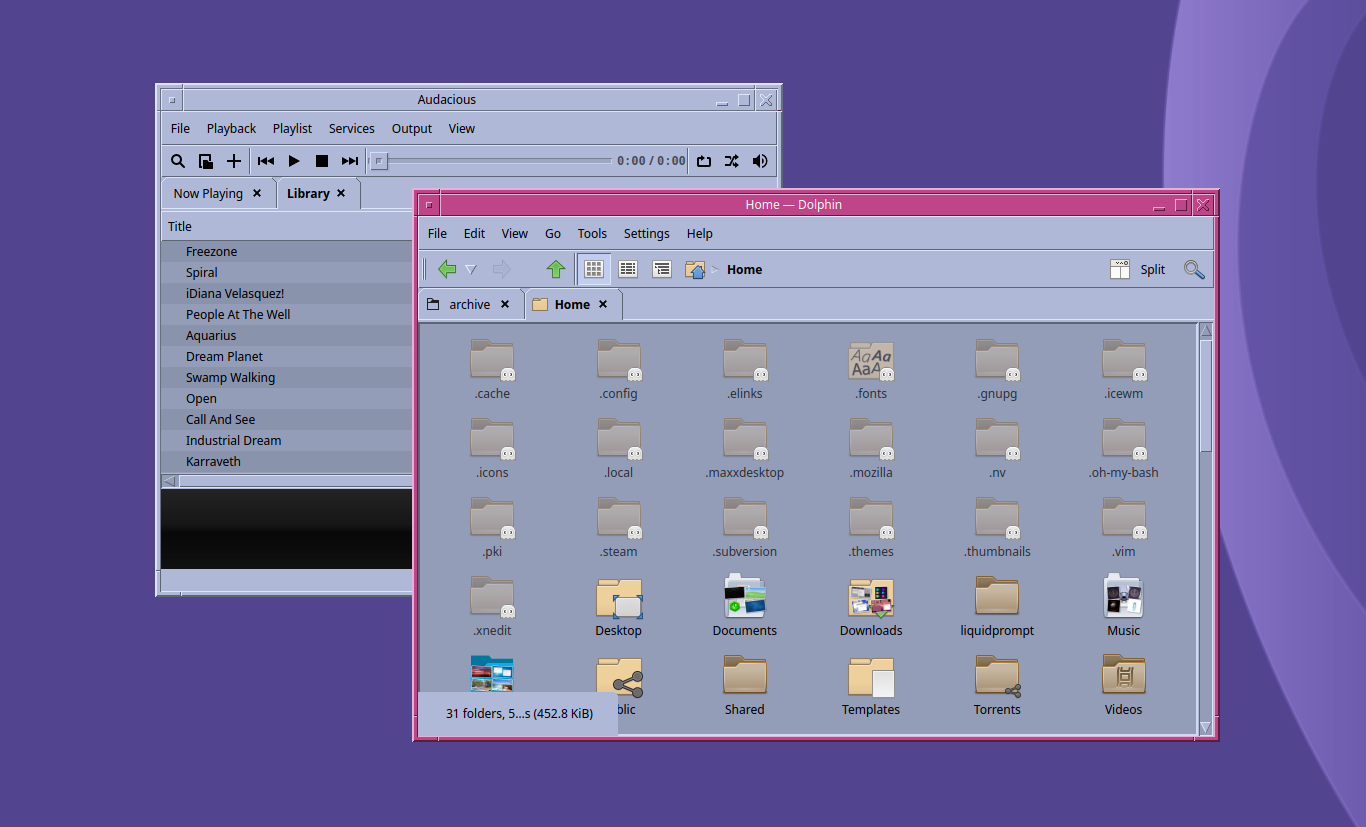Start playback with Play button in Audacious

tap(294, 161)
